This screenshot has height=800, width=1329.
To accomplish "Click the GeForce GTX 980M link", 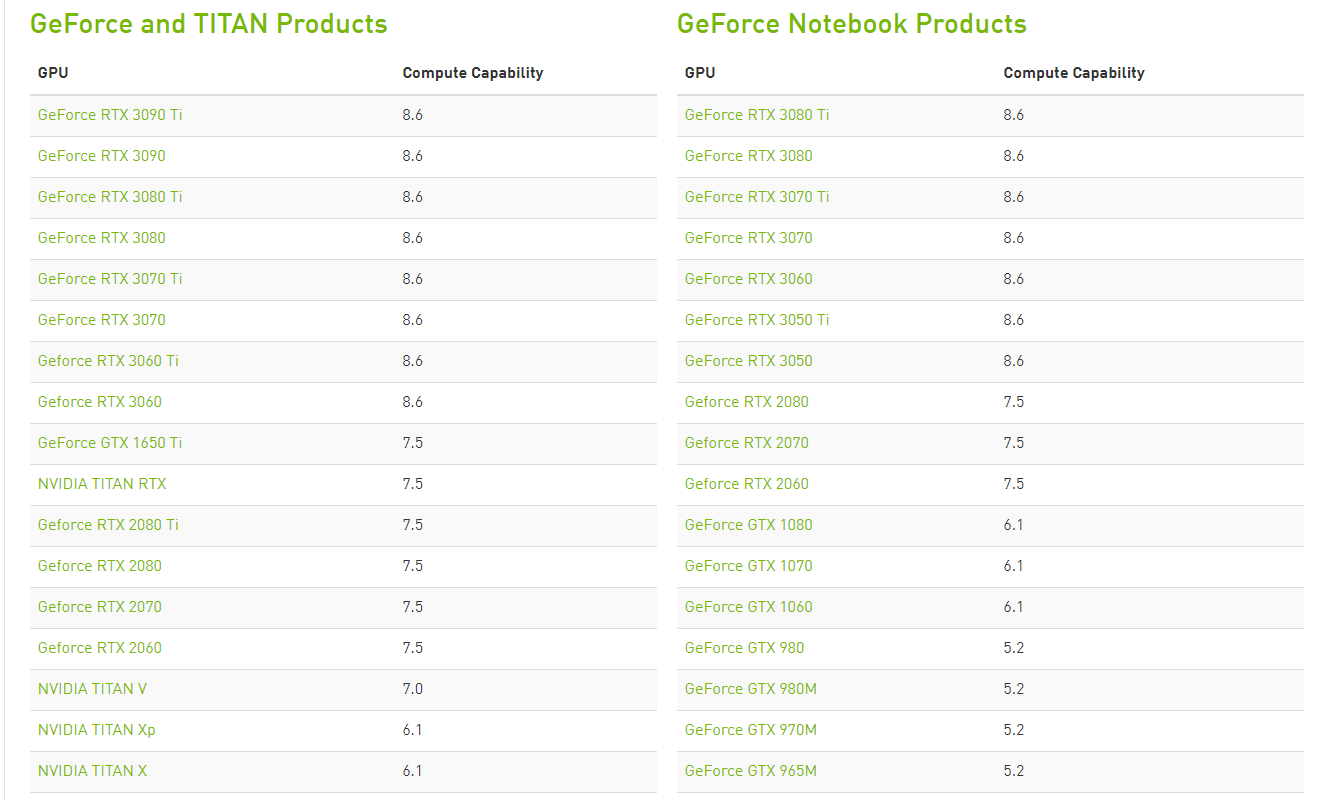I will tap(751, 689).
